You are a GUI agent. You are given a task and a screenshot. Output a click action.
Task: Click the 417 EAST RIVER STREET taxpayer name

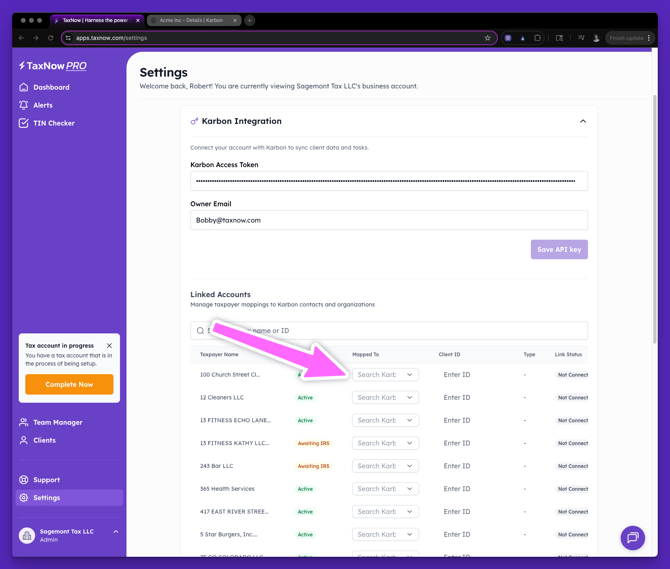pyautogui.click(x=234, y=512)
